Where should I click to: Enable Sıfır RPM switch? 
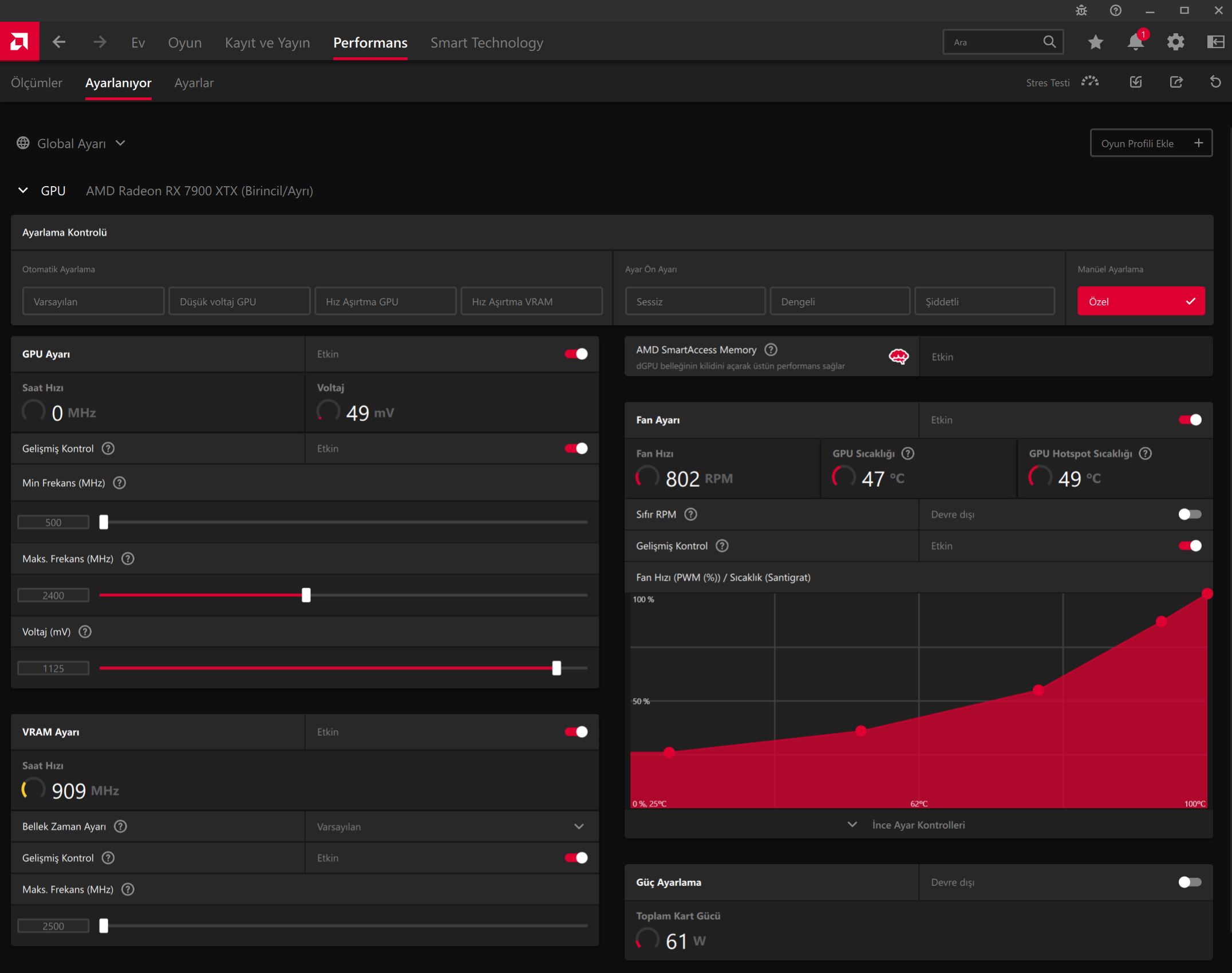click(x=1190, y=514)
